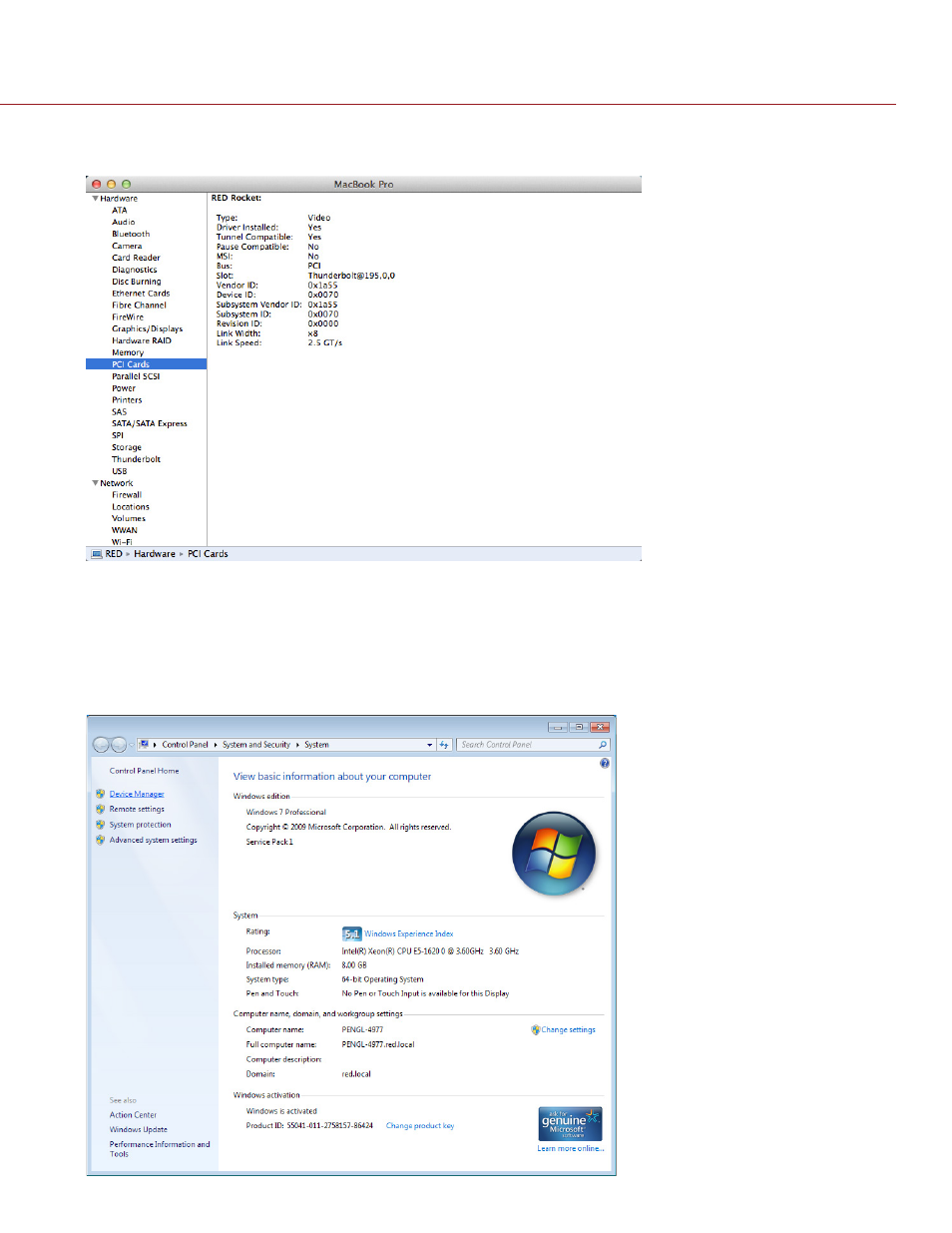The width and height of the screenshot is (952, 1233).
Task: Open Remote settings link
Action: pos(137,810)
